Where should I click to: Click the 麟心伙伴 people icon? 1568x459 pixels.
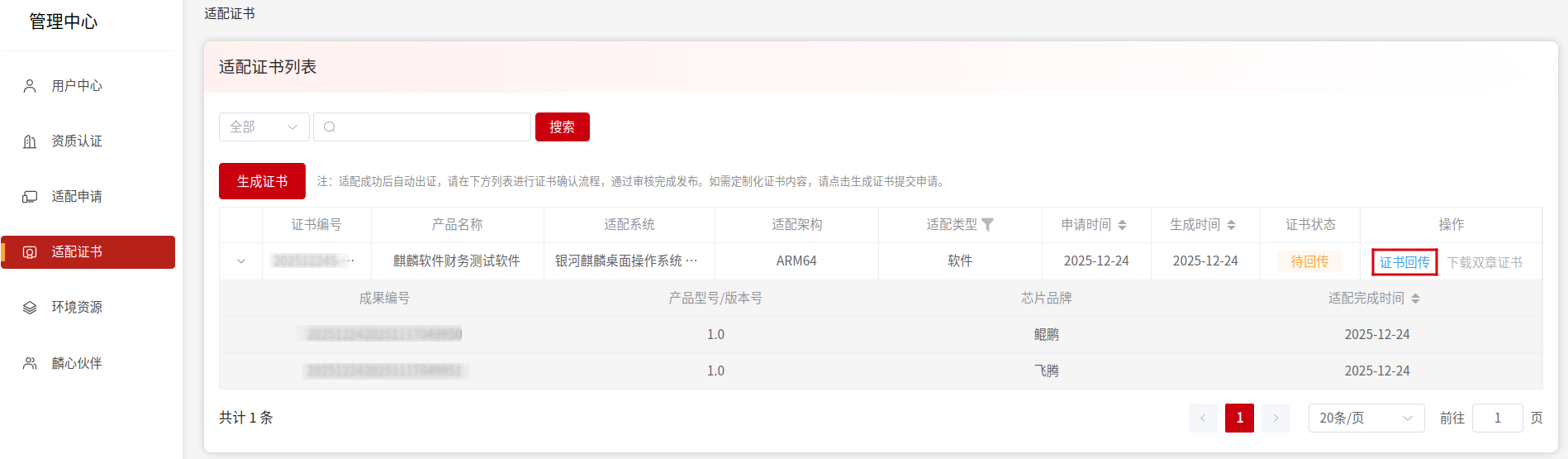click(30, 363)
